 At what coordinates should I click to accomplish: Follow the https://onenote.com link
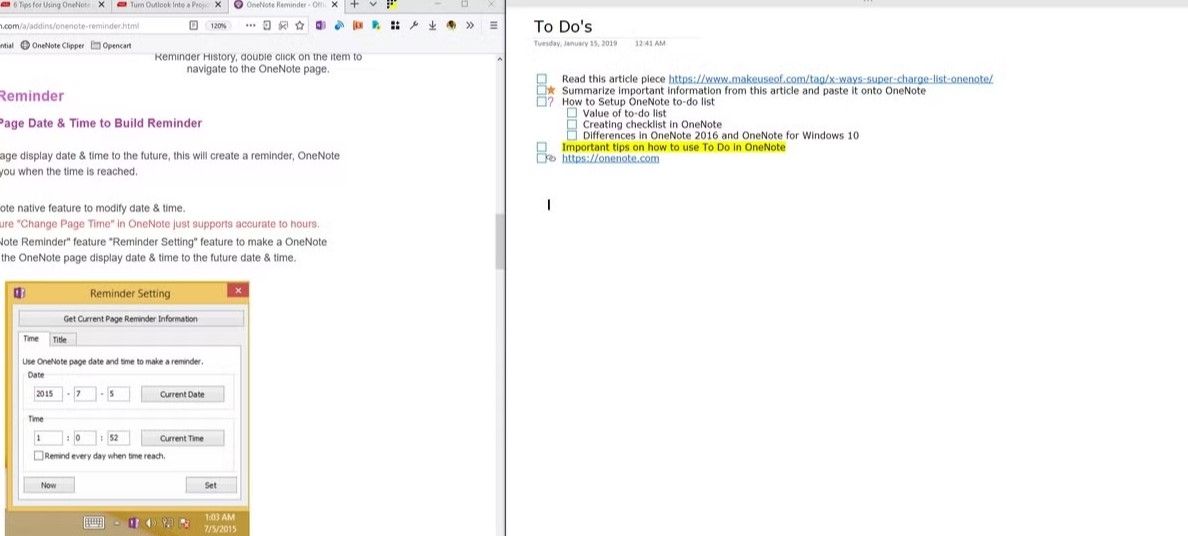(610, 158)
